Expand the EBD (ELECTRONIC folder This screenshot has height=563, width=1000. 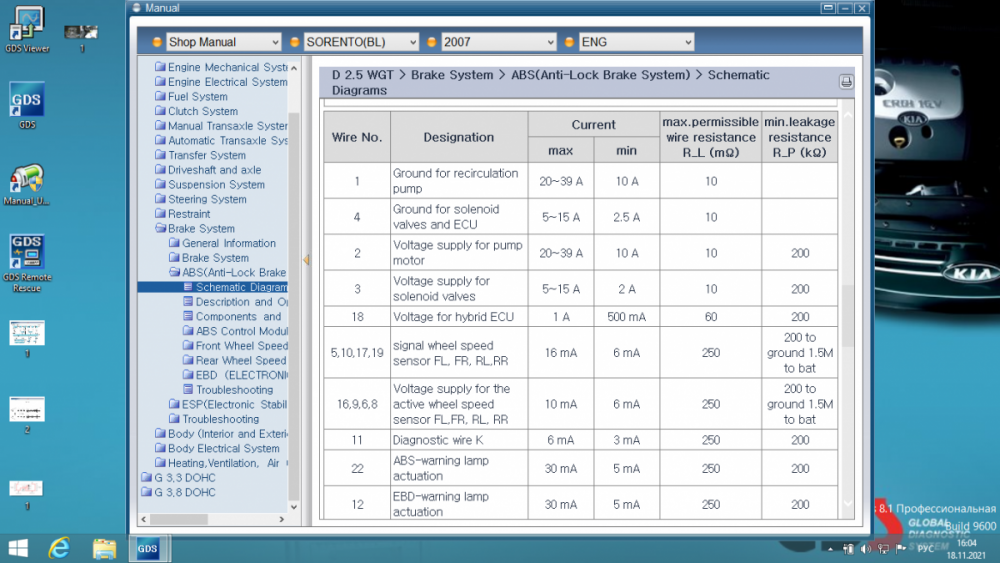pyautogui.click(x=235, y=375)
